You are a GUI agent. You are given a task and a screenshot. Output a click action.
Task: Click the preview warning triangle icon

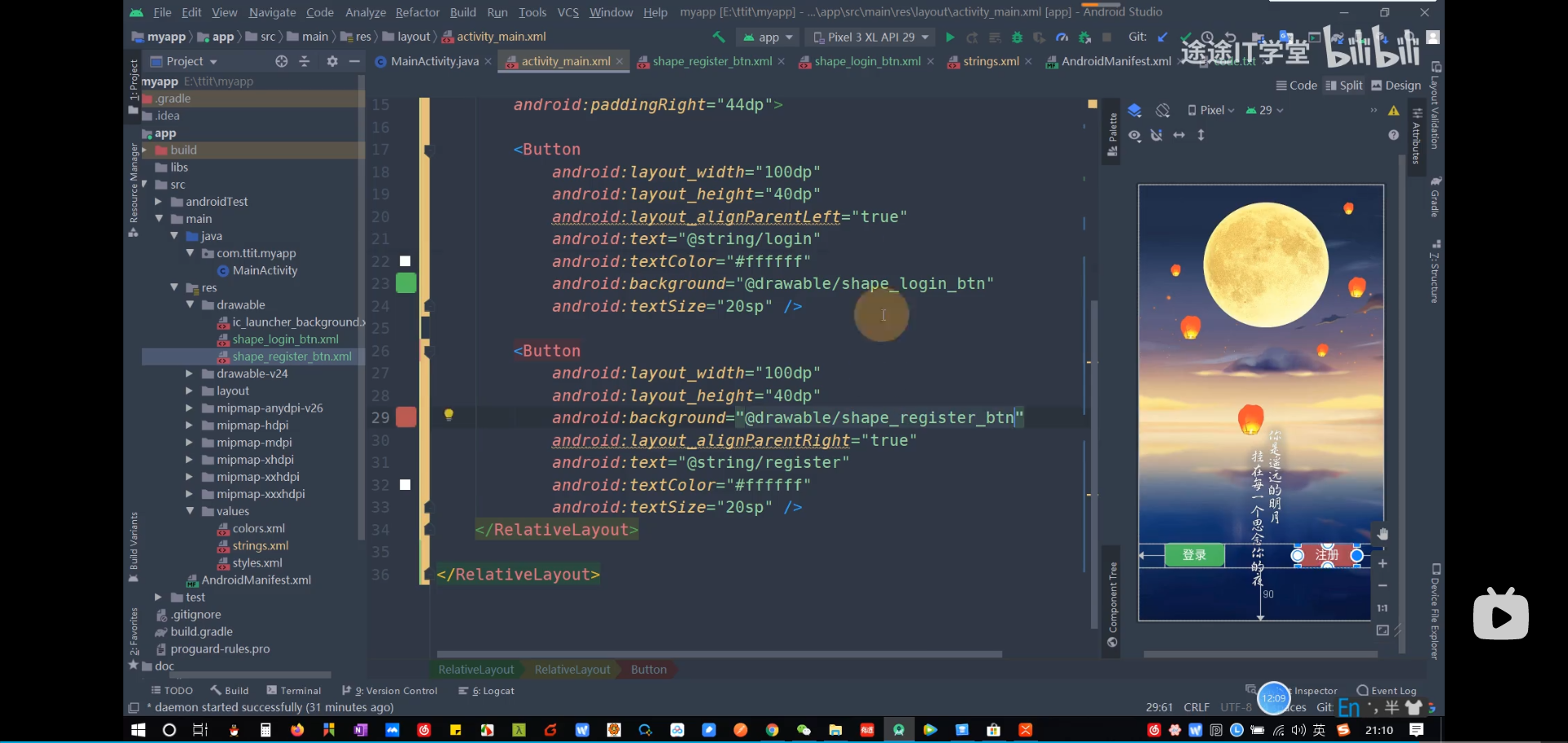click(1394, 111)
